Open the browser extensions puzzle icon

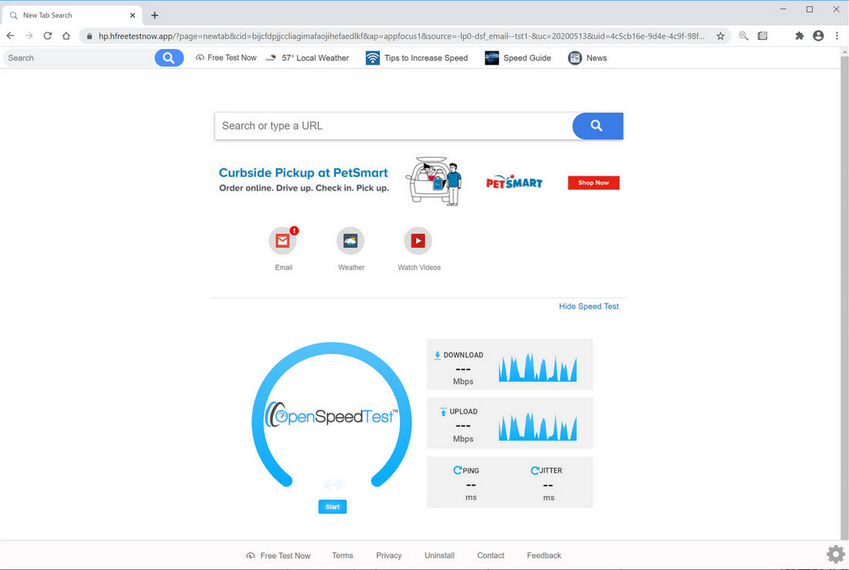click(x=799, y=36)
